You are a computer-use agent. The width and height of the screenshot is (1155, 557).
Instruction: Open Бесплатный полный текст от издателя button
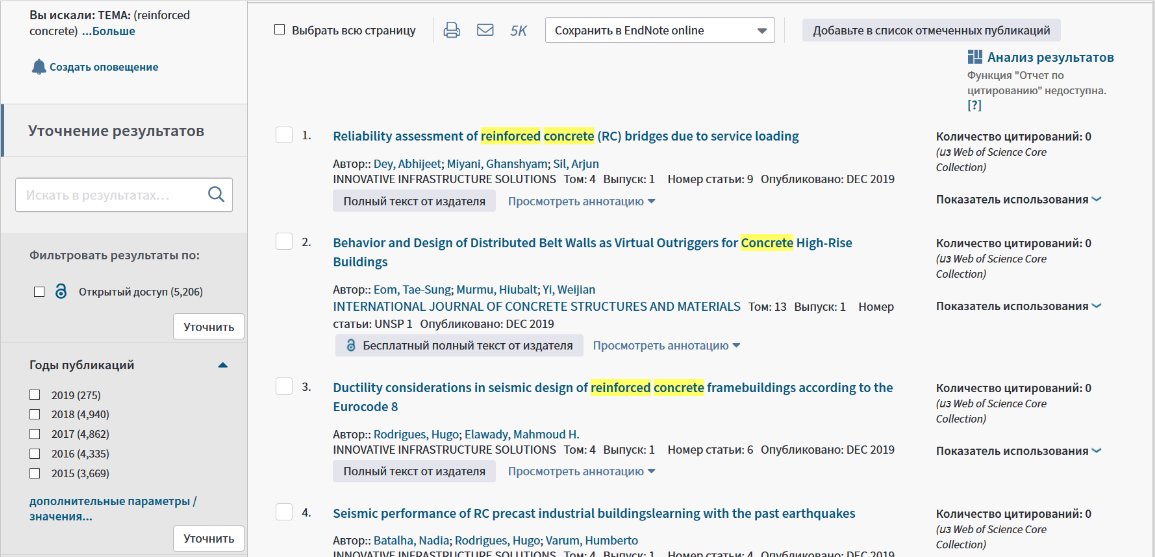coord(459,345)
